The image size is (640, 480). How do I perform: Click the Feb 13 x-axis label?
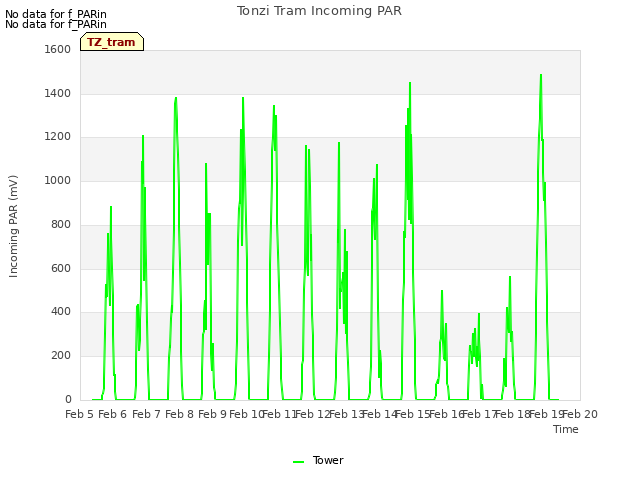click(x=346, y=414)
